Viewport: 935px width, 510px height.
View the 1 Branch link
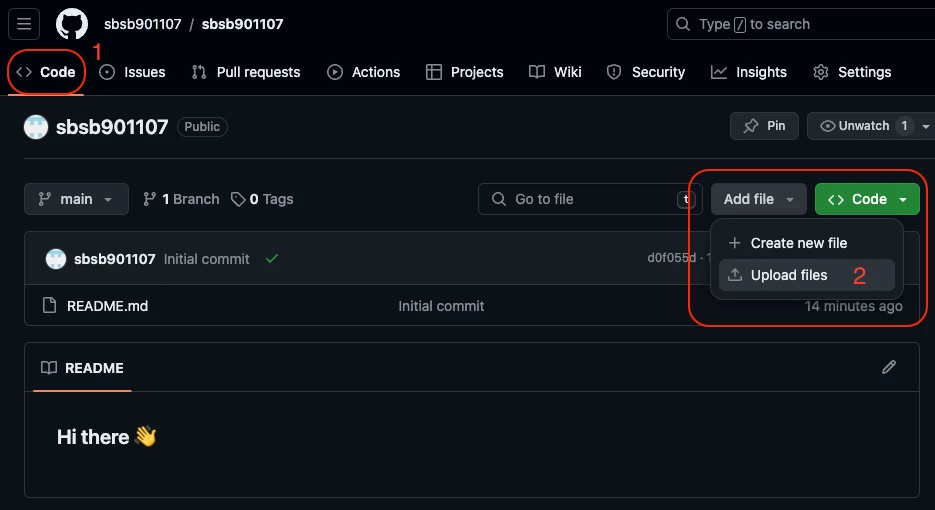pos(181,199)
